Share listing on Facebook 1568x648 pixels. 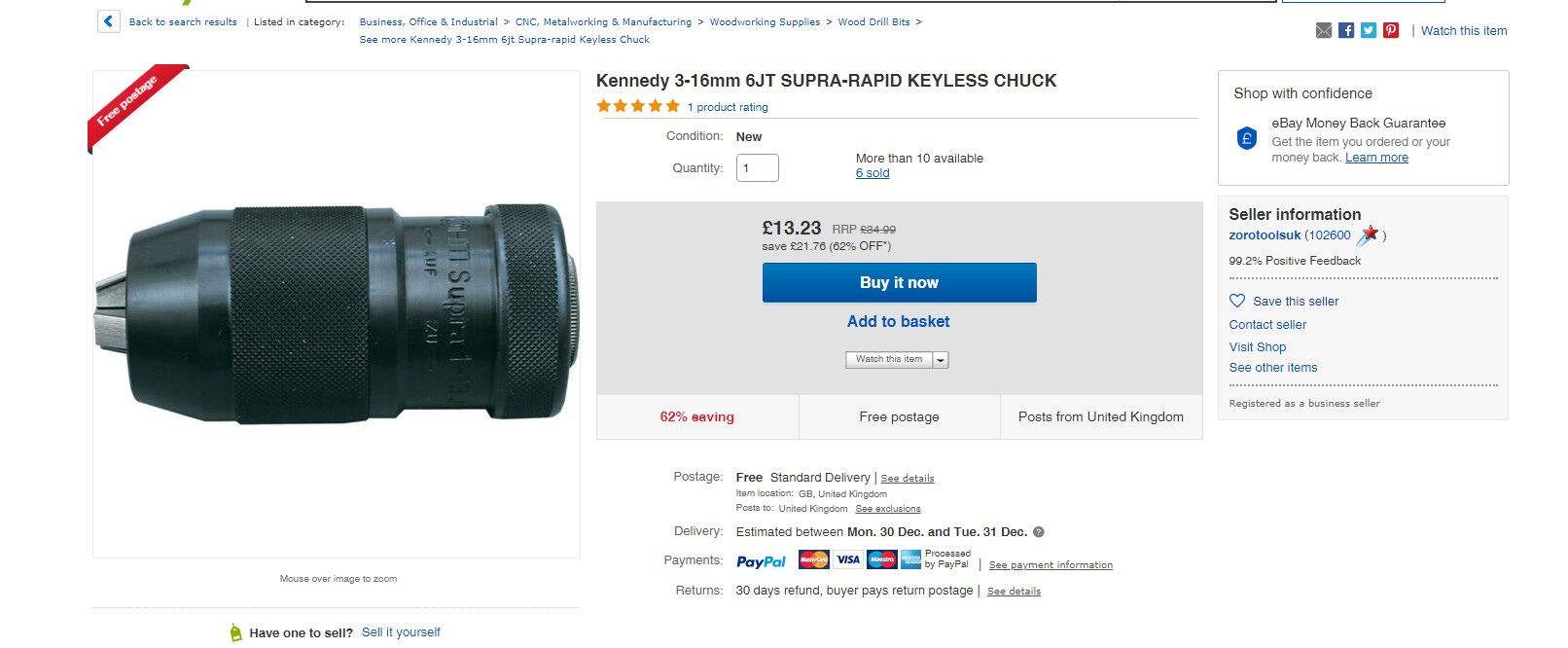(x=1346, y=31)
